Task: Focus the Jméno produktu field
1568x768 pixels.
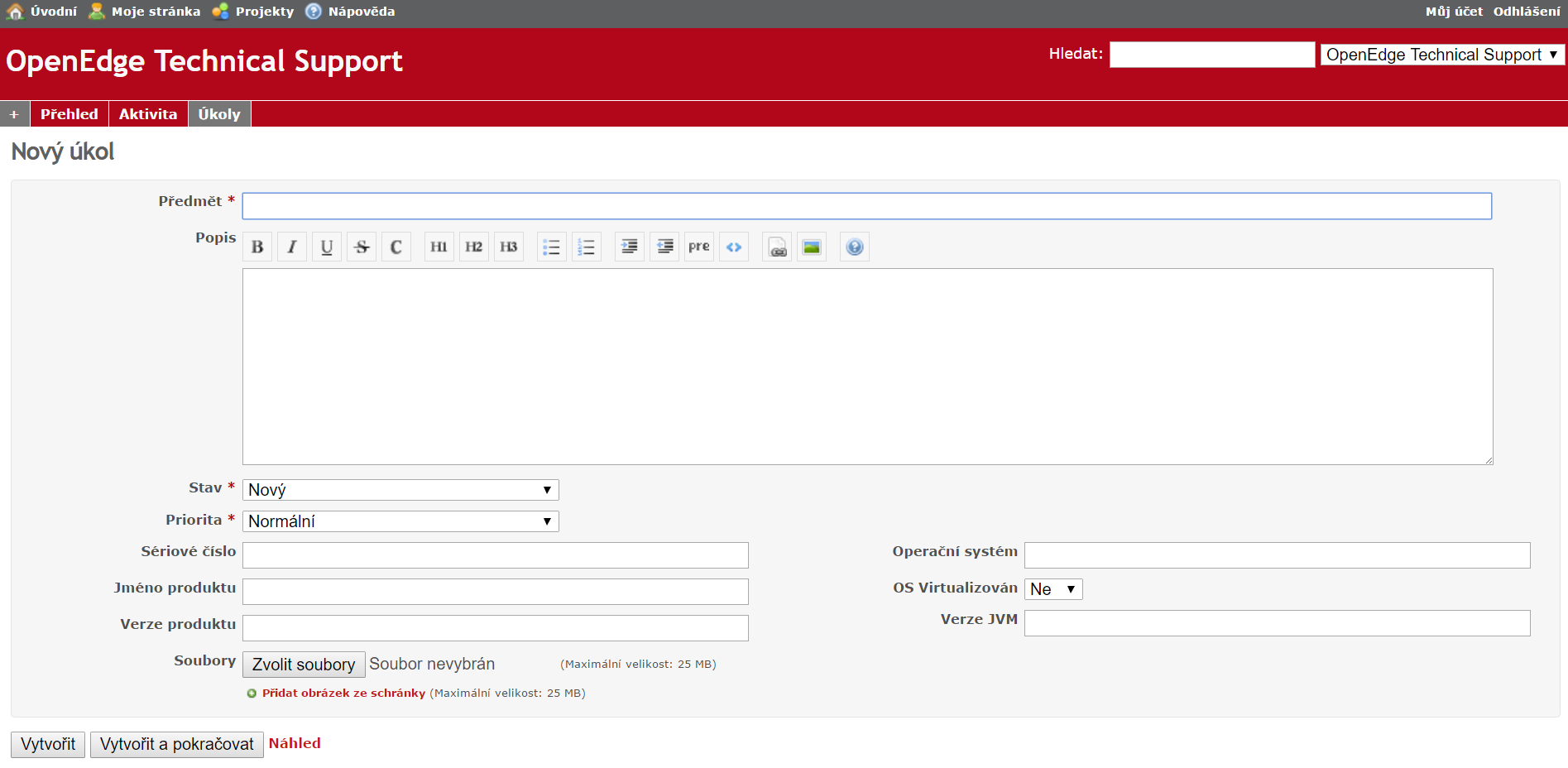Action: coord(496,592)
